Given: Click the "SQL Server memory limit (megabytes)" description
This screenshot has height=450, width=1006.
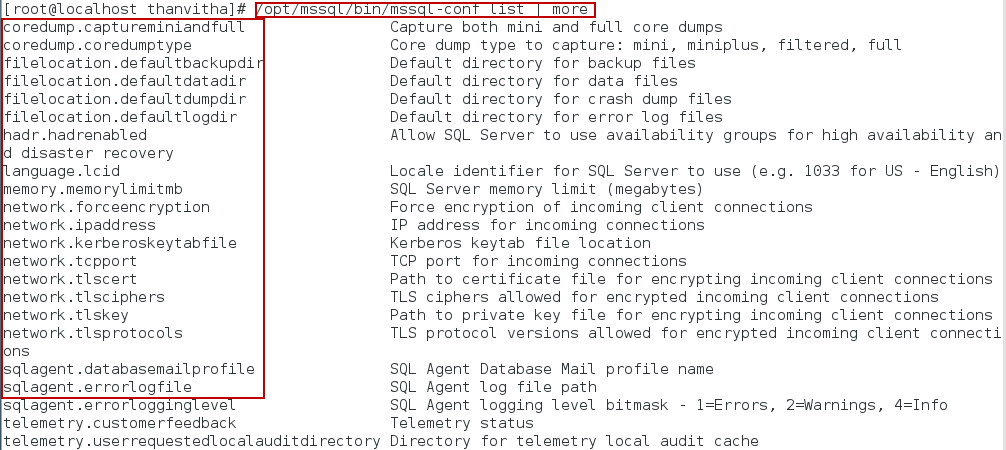Looking at the screenshot, I should [x=546, y=189].
